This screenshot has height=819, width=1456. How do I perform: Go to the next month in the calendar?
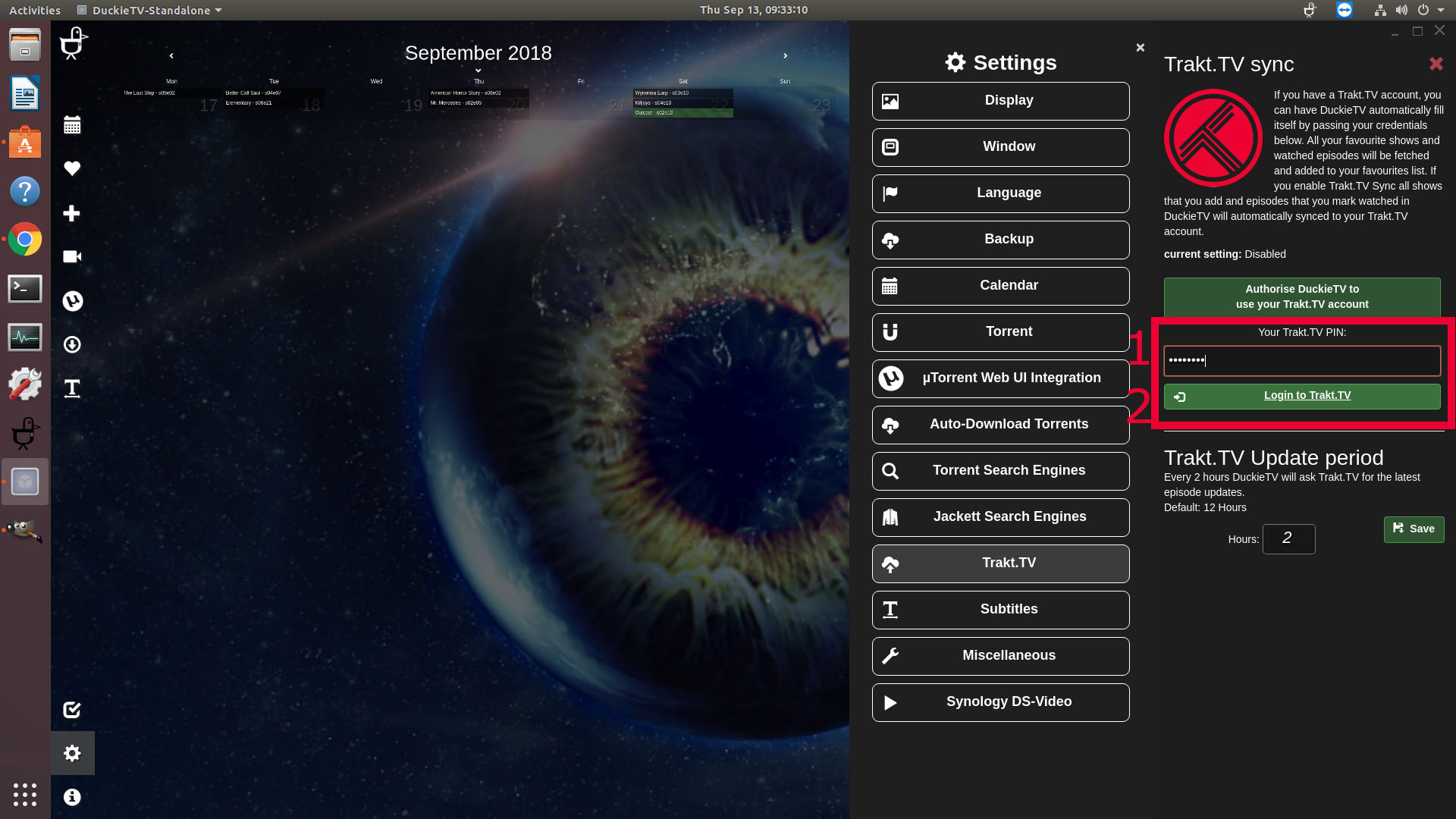coord(785,55)
